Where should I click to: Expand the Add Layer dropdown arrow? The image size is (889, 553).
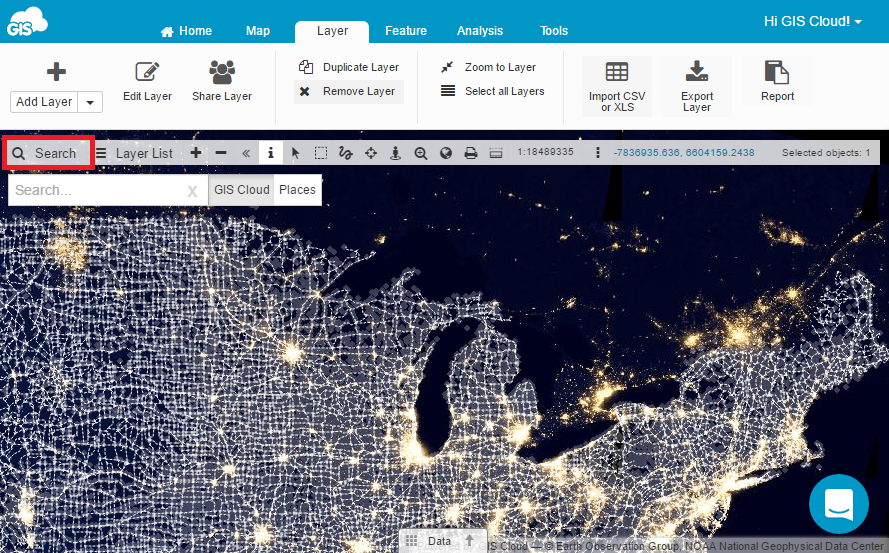point(90,102)
